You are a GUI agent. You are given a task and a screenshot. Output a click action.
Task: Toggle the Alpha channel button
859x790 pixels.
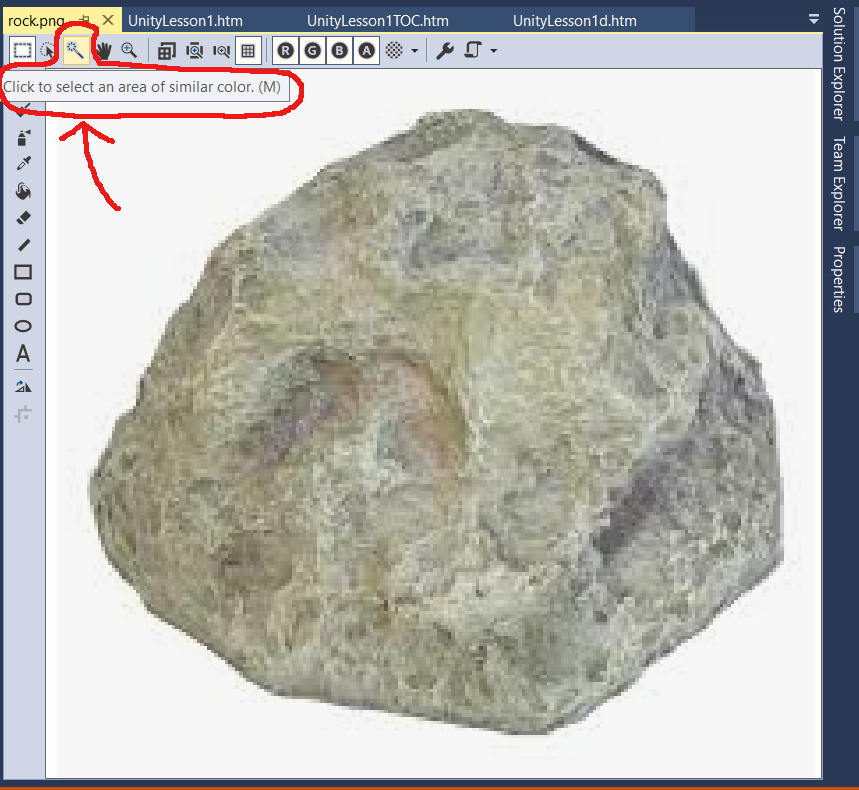[x=366, y=51]
